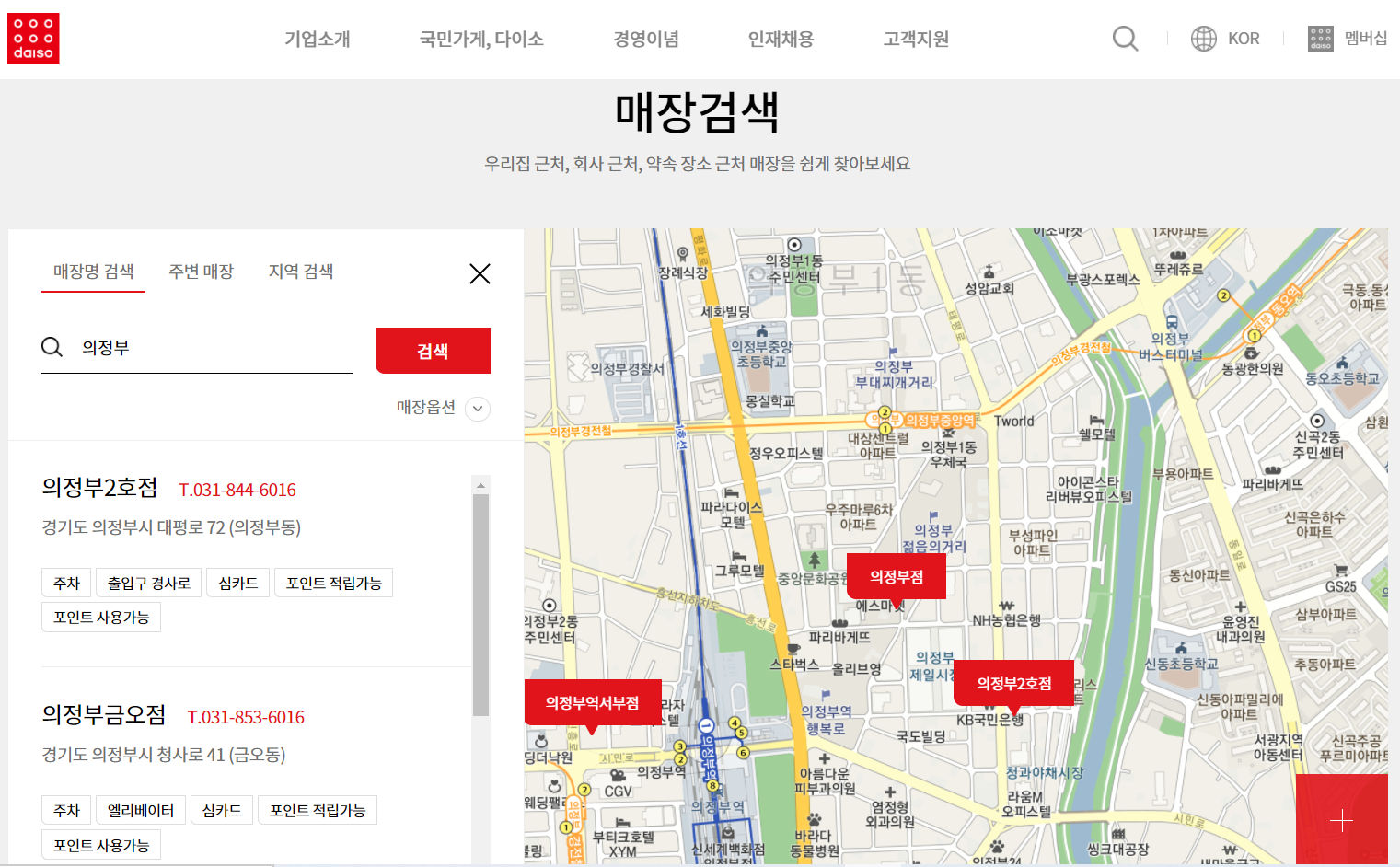Click the 신곡2동 주민센터 icon on map
This screenshot has width=1400, height=867.
1318,421
